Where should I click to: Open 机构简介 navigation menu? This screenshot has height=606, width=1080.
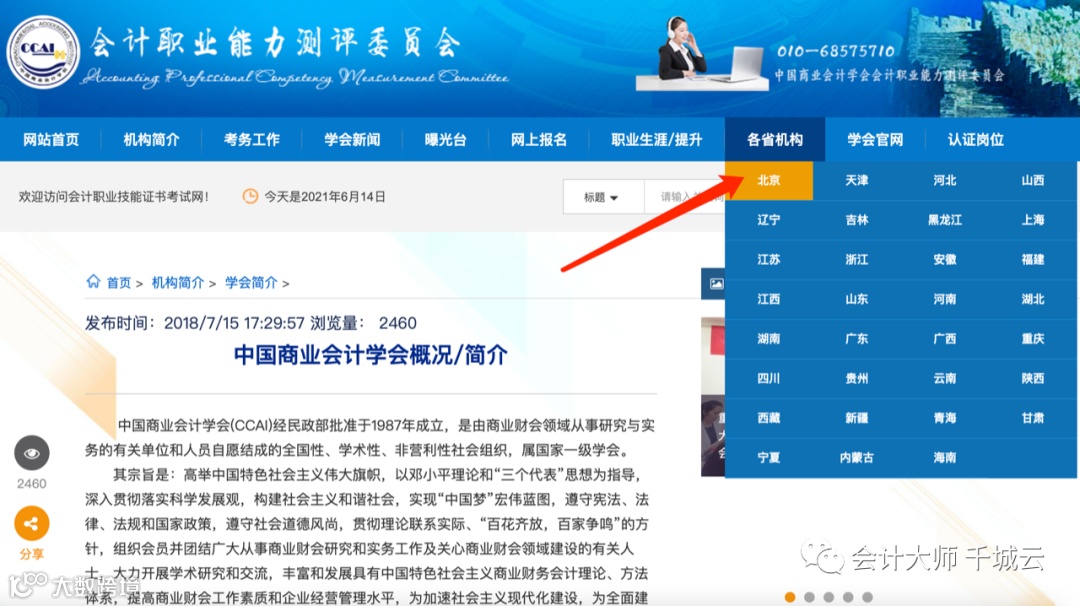(x=152, y=140)
